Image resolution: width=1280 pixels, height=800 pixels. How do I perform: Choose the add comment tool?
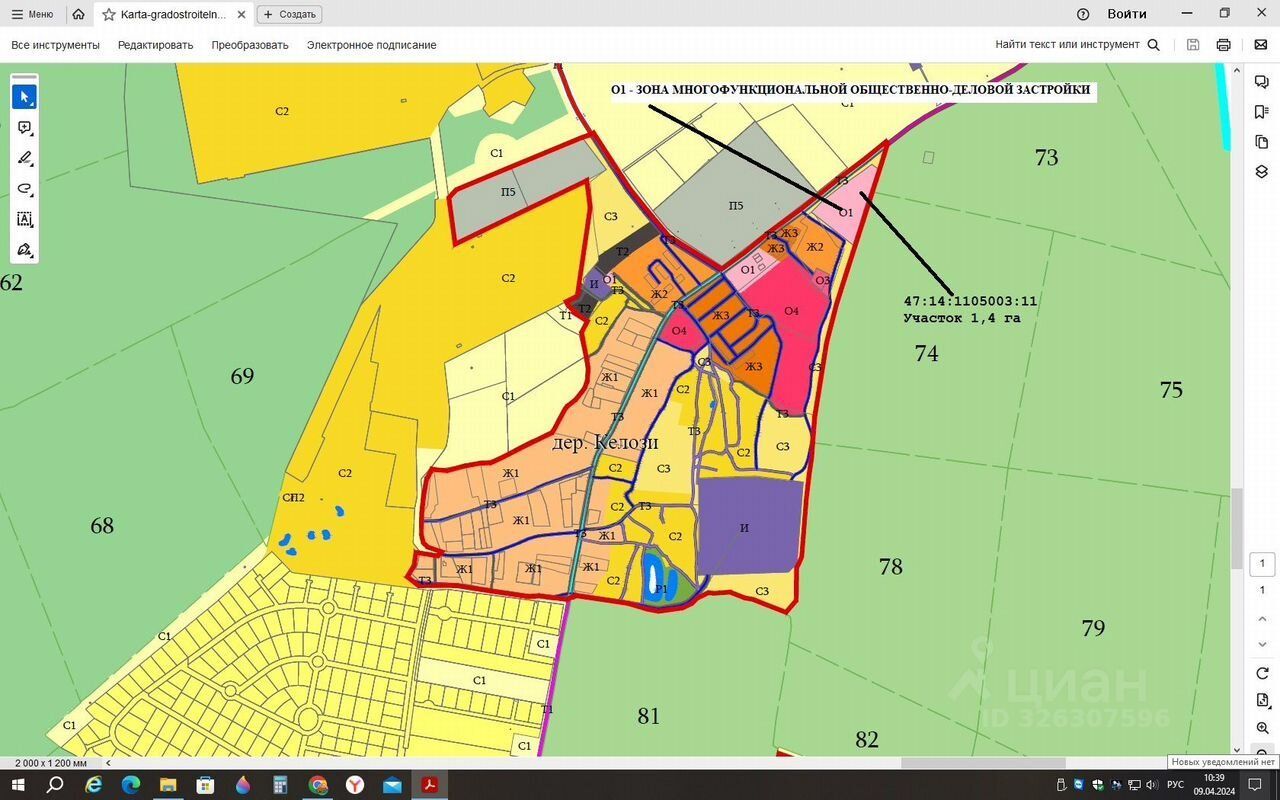25,128
